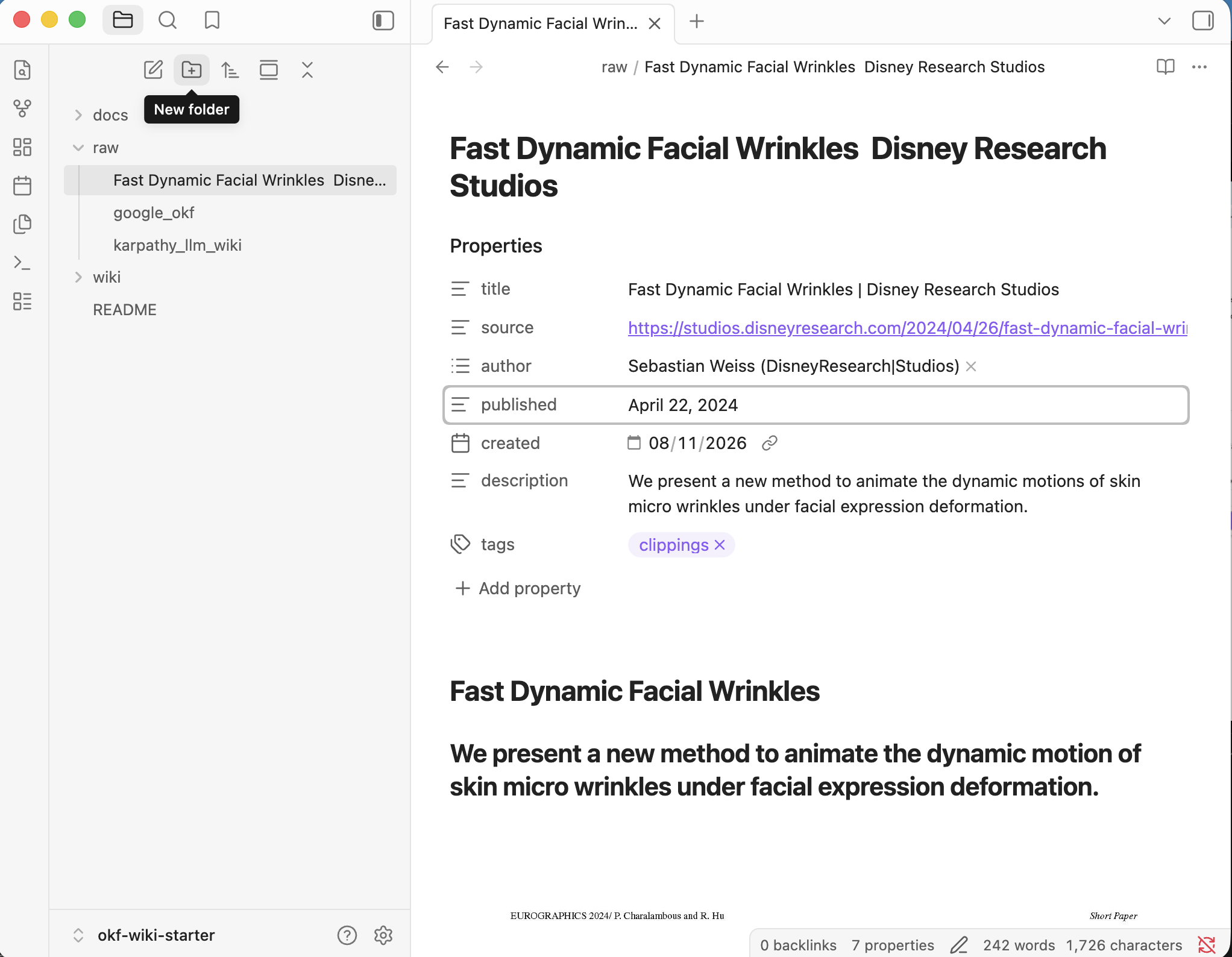Toggle auto-reveal current file
The image size is (1232, 957).
pyautogui.click(x=269, y=70)
